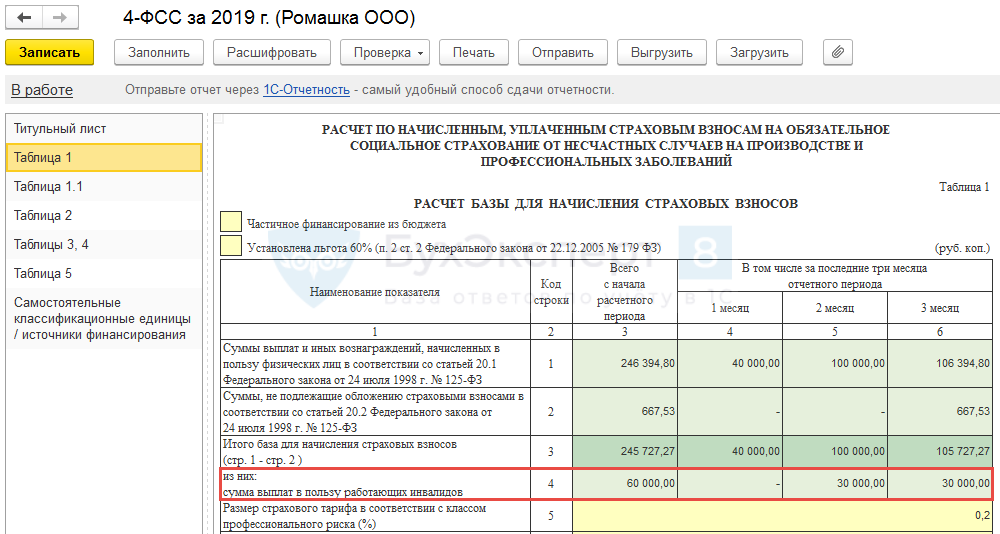
Task: Toggle 'Частичное финансирование из бюджета' checkbox
Action: 230,223
